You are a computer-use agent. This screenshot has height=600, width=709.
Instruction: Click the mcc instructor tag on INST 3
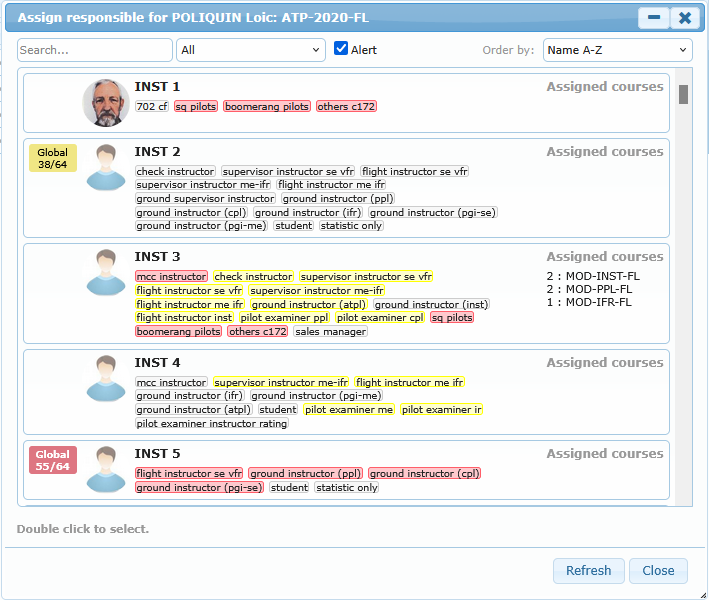171,276
